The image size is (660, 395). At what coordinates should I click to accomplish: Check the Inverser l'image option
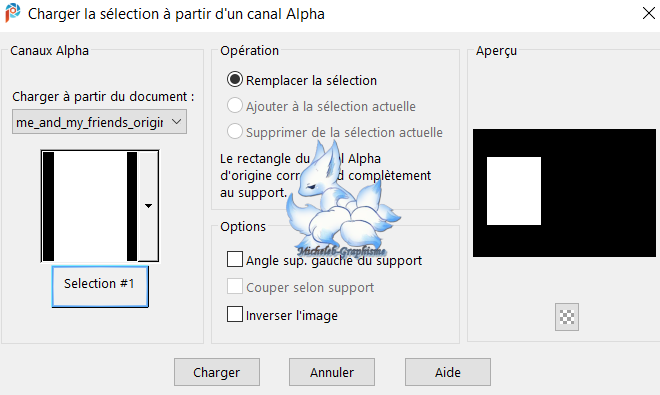point(234,314)
